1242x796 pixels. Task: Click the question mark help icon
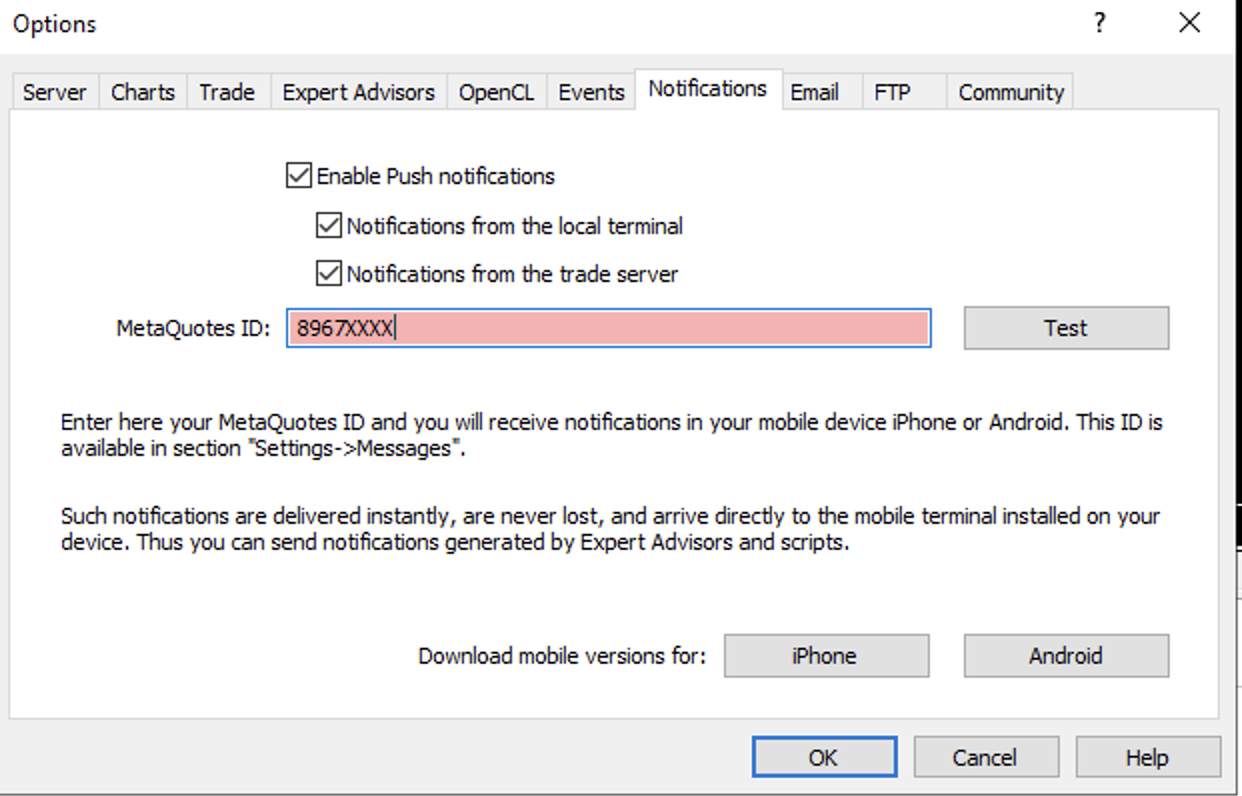[x=1100, y=23]
